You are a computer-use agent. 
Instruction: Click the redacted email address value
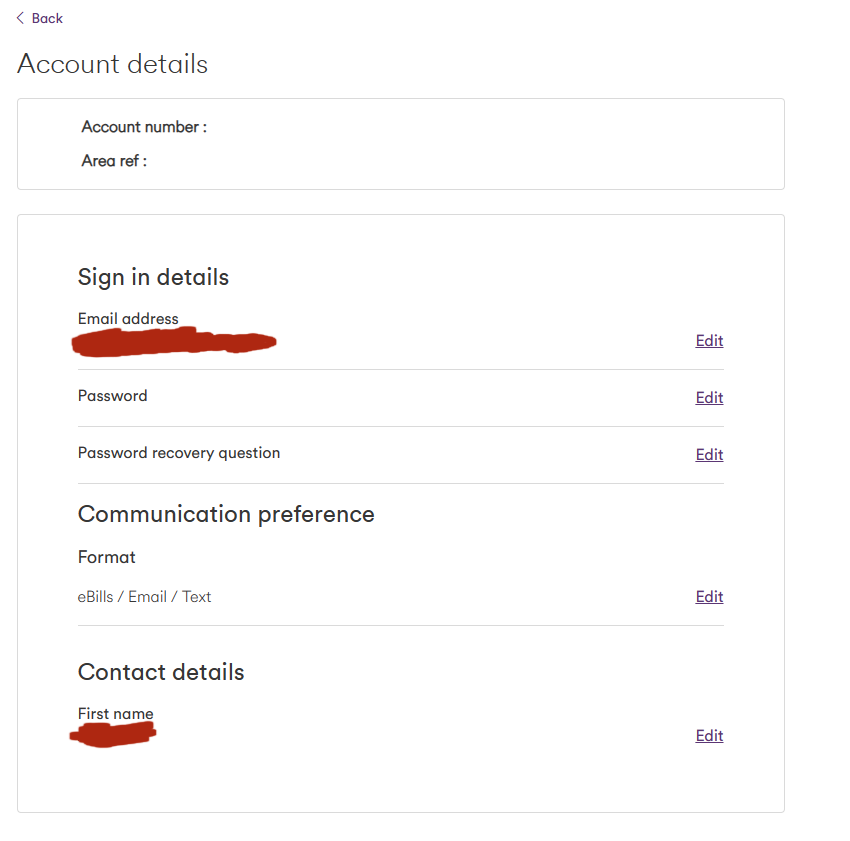click(x=172, y=343)
